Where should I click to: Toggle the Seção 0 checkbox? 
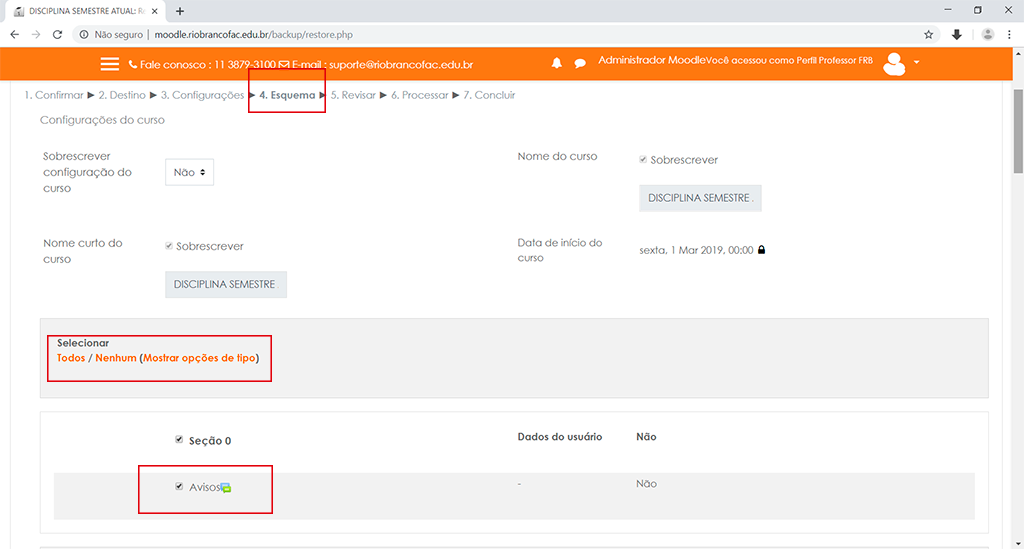coord(179,439)
